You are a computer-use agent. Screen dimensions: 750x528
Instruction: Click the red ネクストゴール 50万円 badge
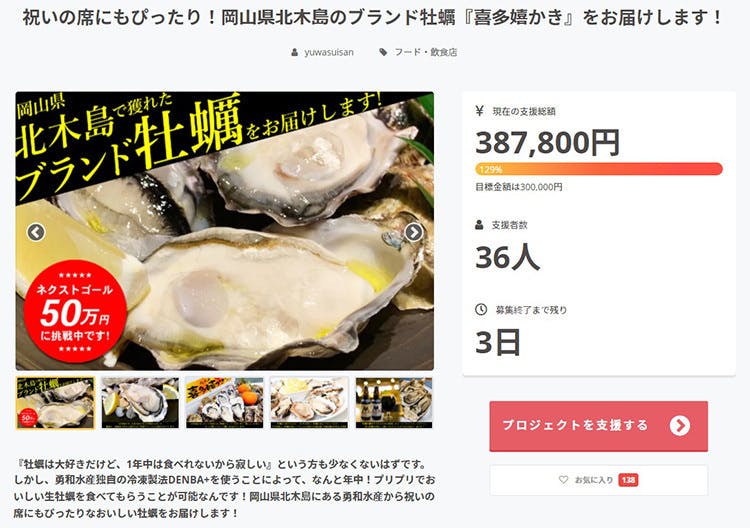tap(75, 312)
